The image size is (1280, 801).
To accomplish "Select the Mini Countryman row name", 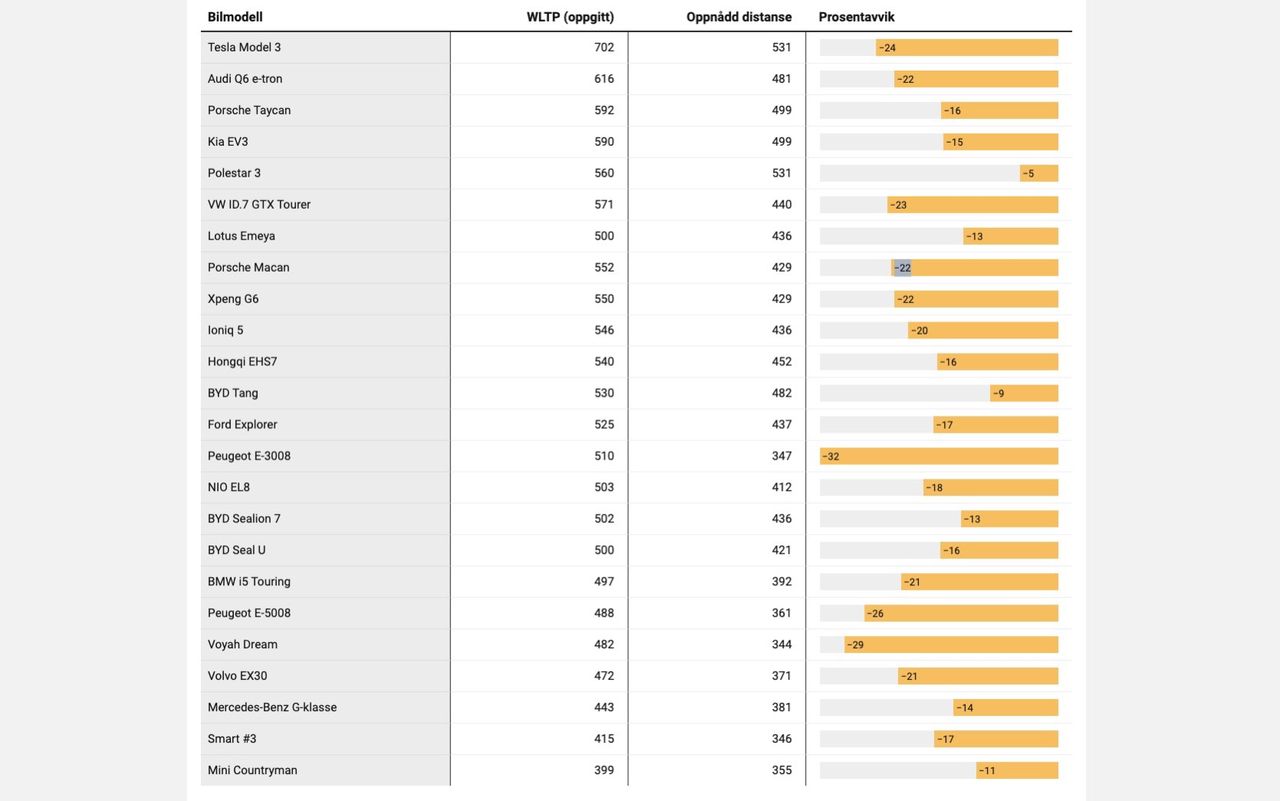I will [x=252, y=771].
